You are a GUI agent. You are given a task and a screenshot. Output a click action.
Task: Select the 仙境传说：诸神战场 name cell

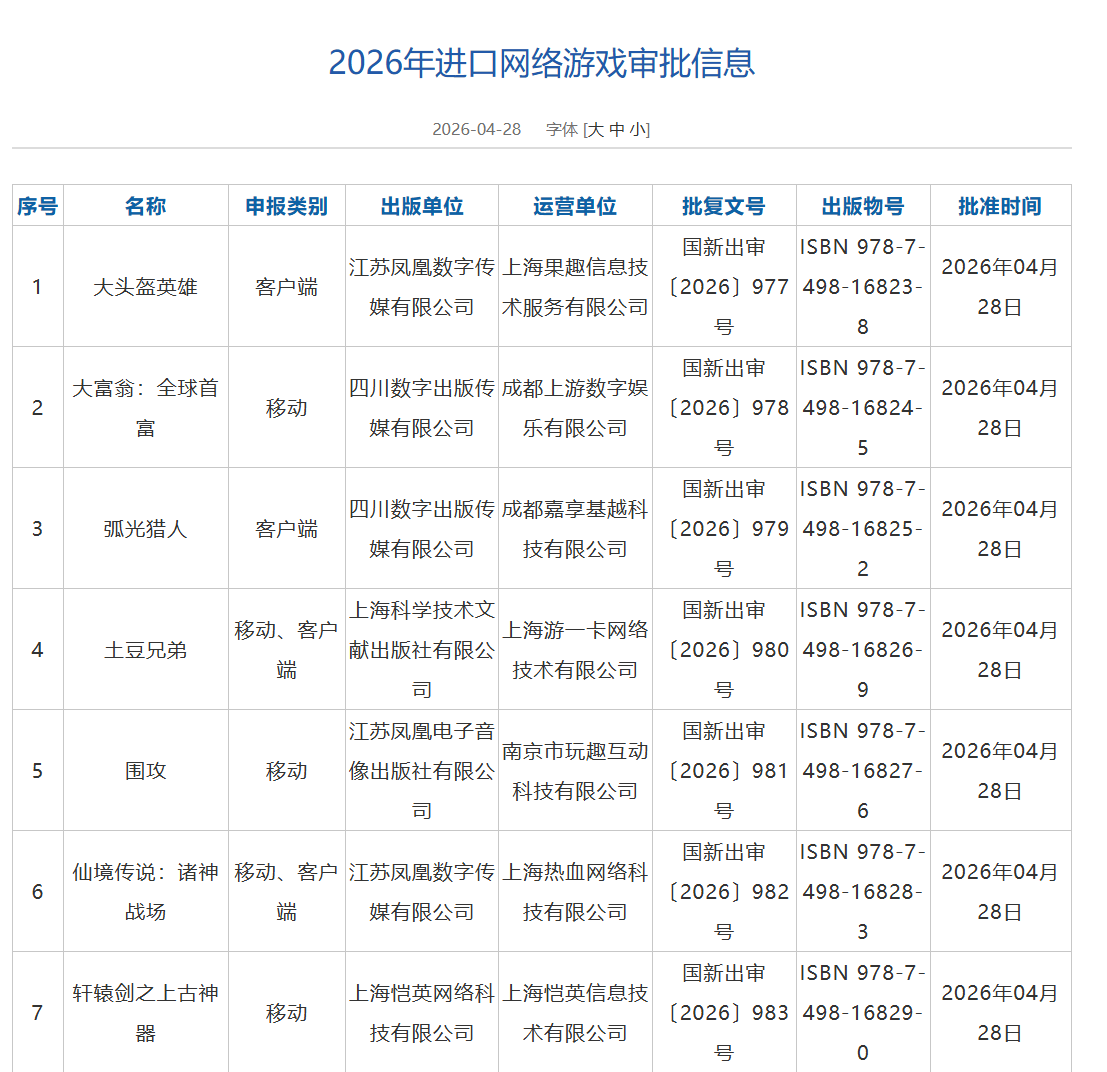coord(145,892)
